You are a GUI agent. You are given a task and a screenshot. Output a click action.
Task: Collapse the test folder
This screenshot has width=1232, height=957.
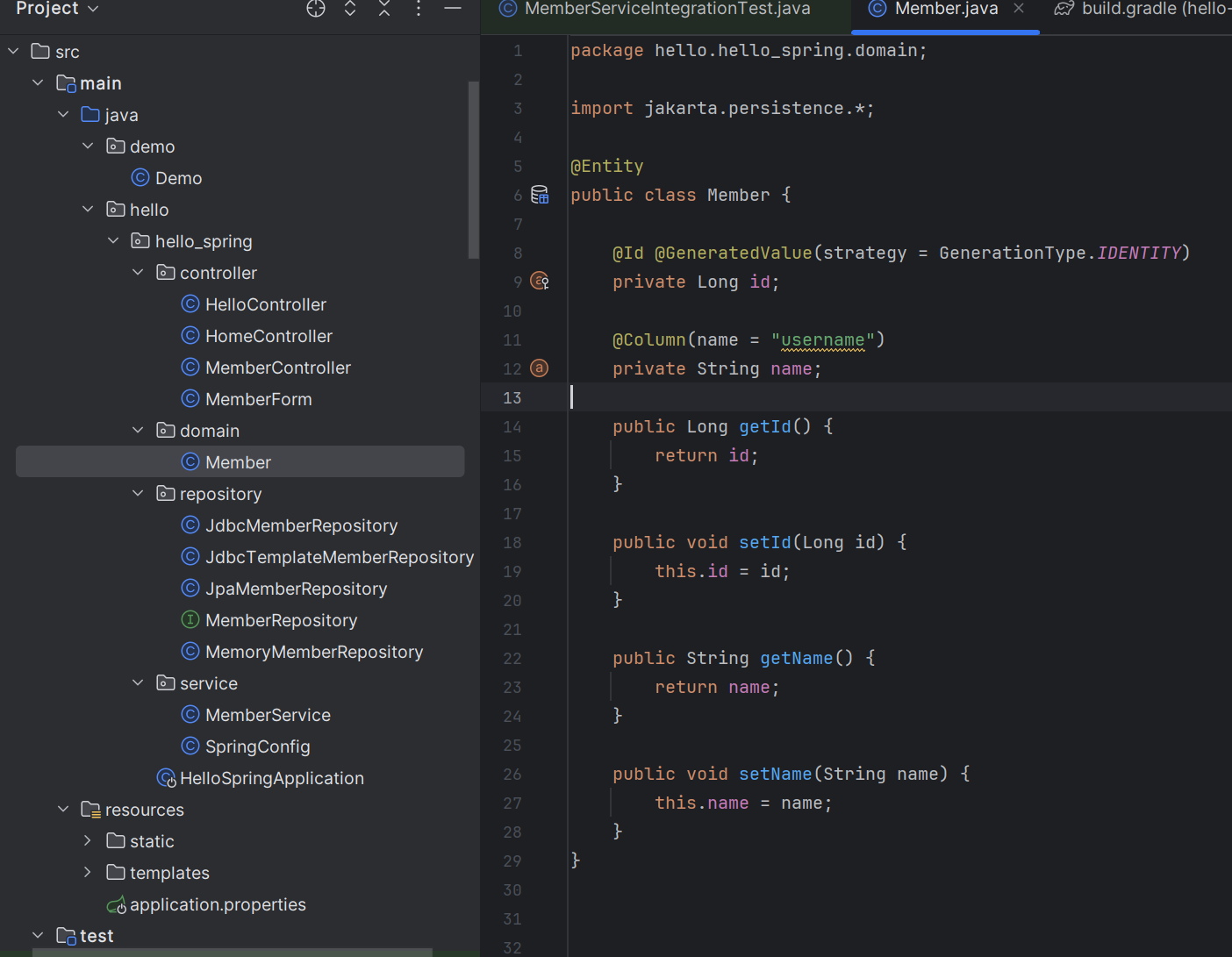[38, 936]
